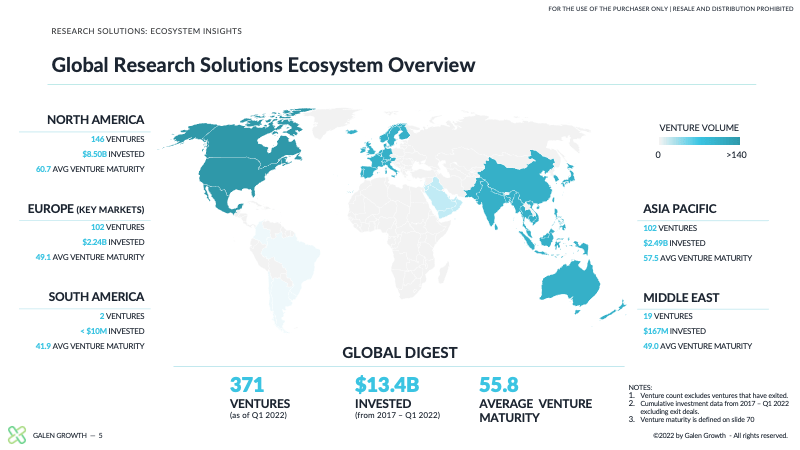This screenshot has height=450, width=800.
Task: Click the Research Solutions: Ecosystem Insights subtitle
Action: tap(146, 31)
